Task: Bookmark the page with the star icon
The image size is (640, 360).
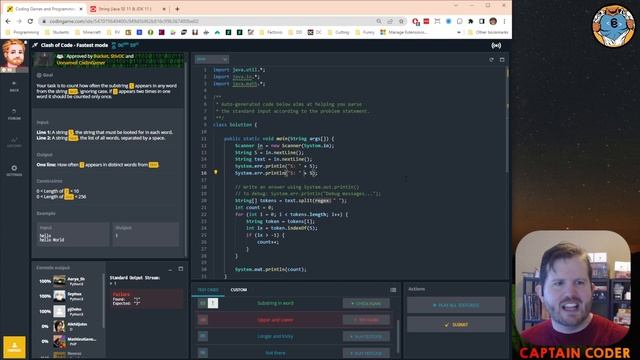Action: click(401, 21)
